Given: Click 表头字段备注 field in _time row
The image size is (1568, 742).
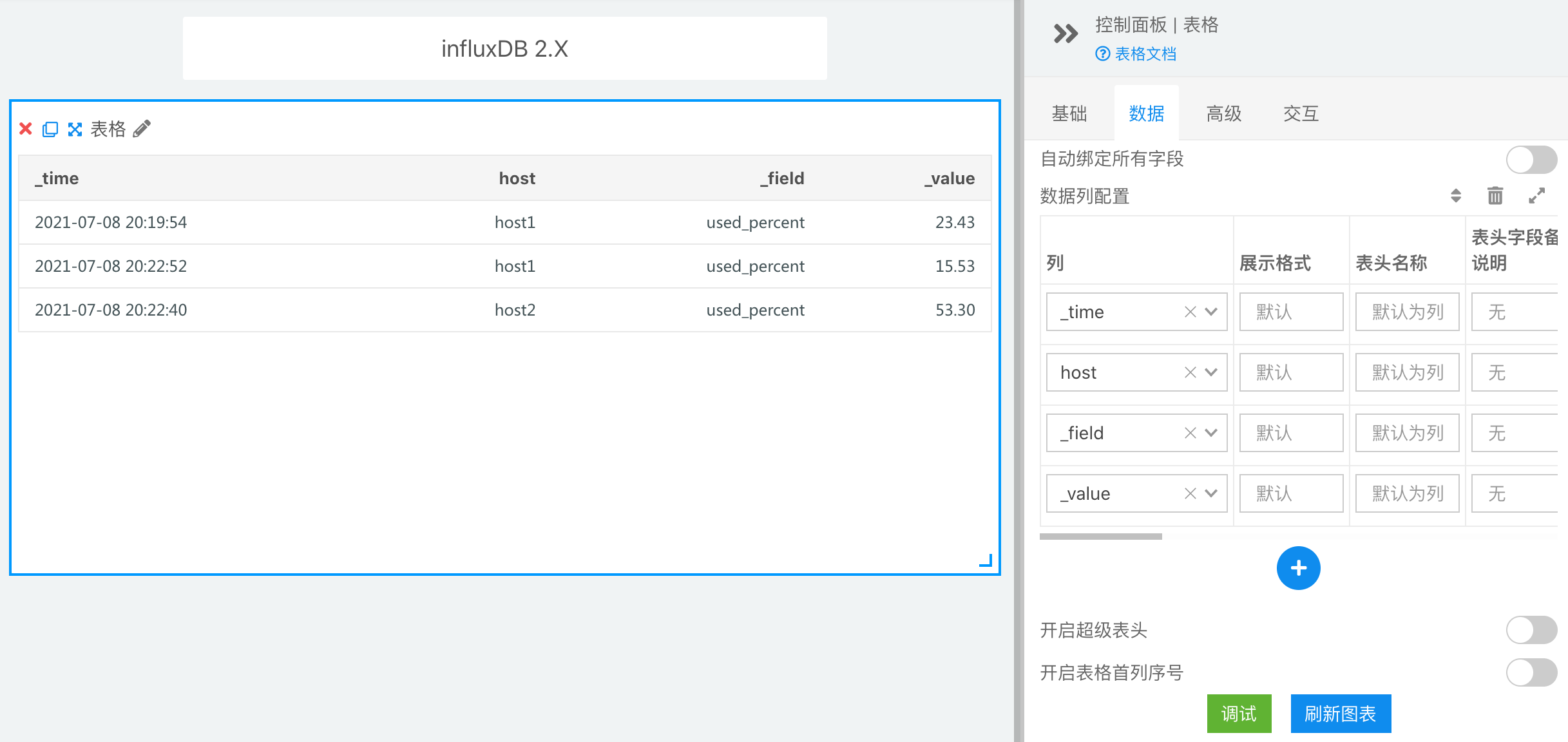Looking at the screenshot, I should click(1515, 312).
